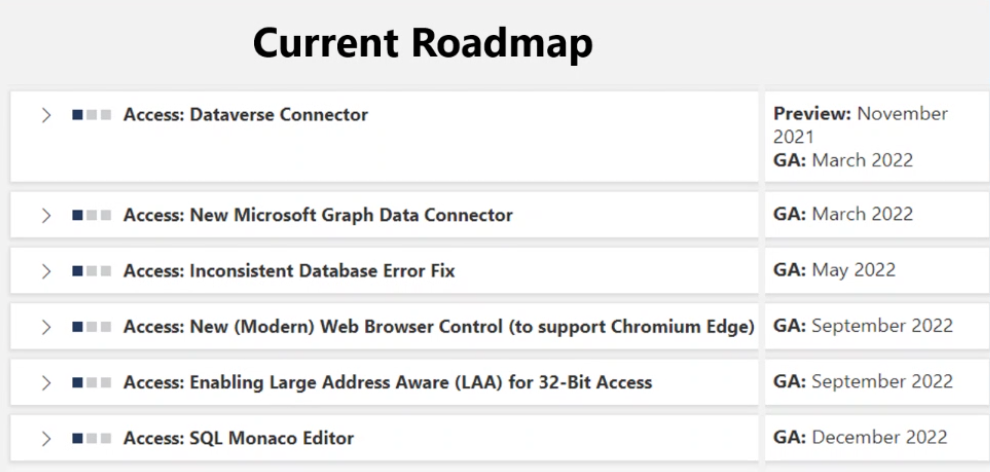Click the Current Roadmap heading
Screen dimensions: 990x472
point(423,43)
